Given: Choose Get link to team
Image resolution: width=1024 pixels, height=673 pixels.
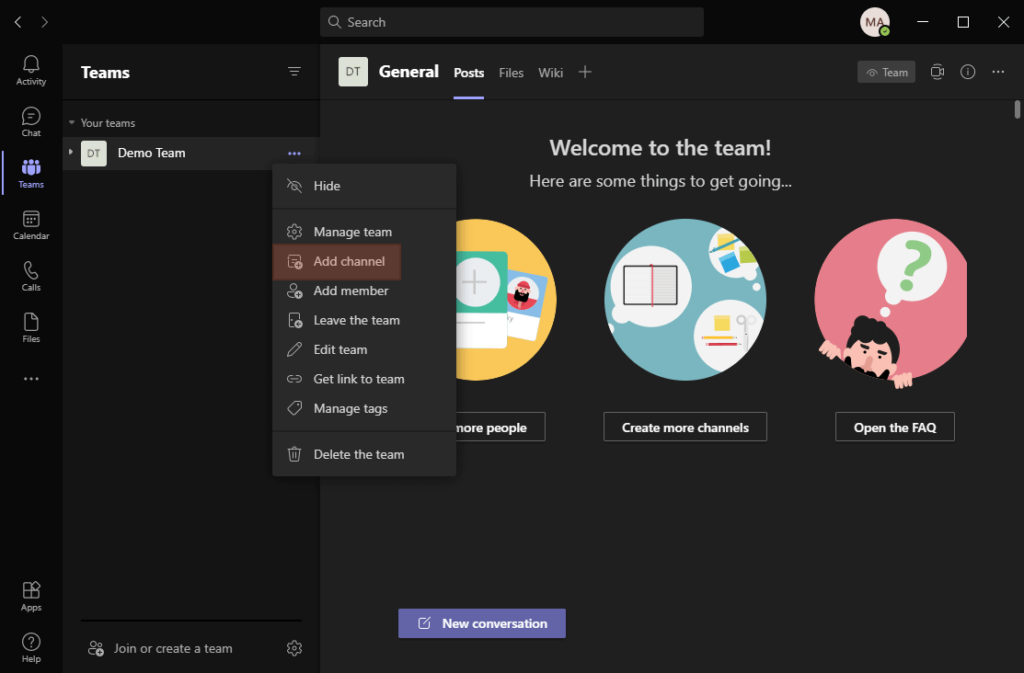Looking at the screenshot, I should 364,379.
